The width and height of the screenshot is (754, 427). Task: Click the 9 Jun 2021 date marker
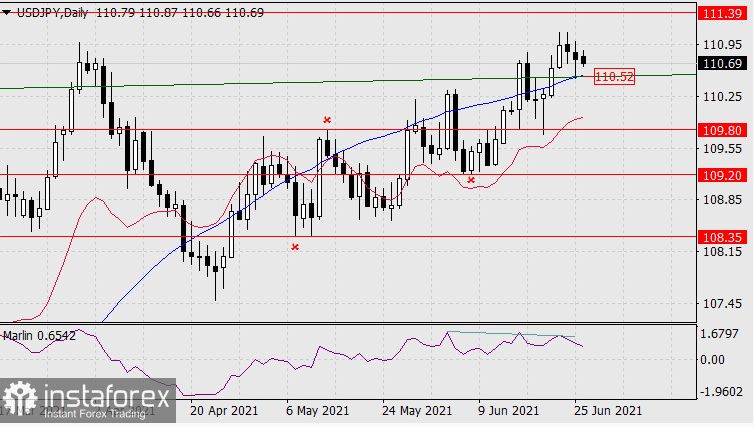508,411
